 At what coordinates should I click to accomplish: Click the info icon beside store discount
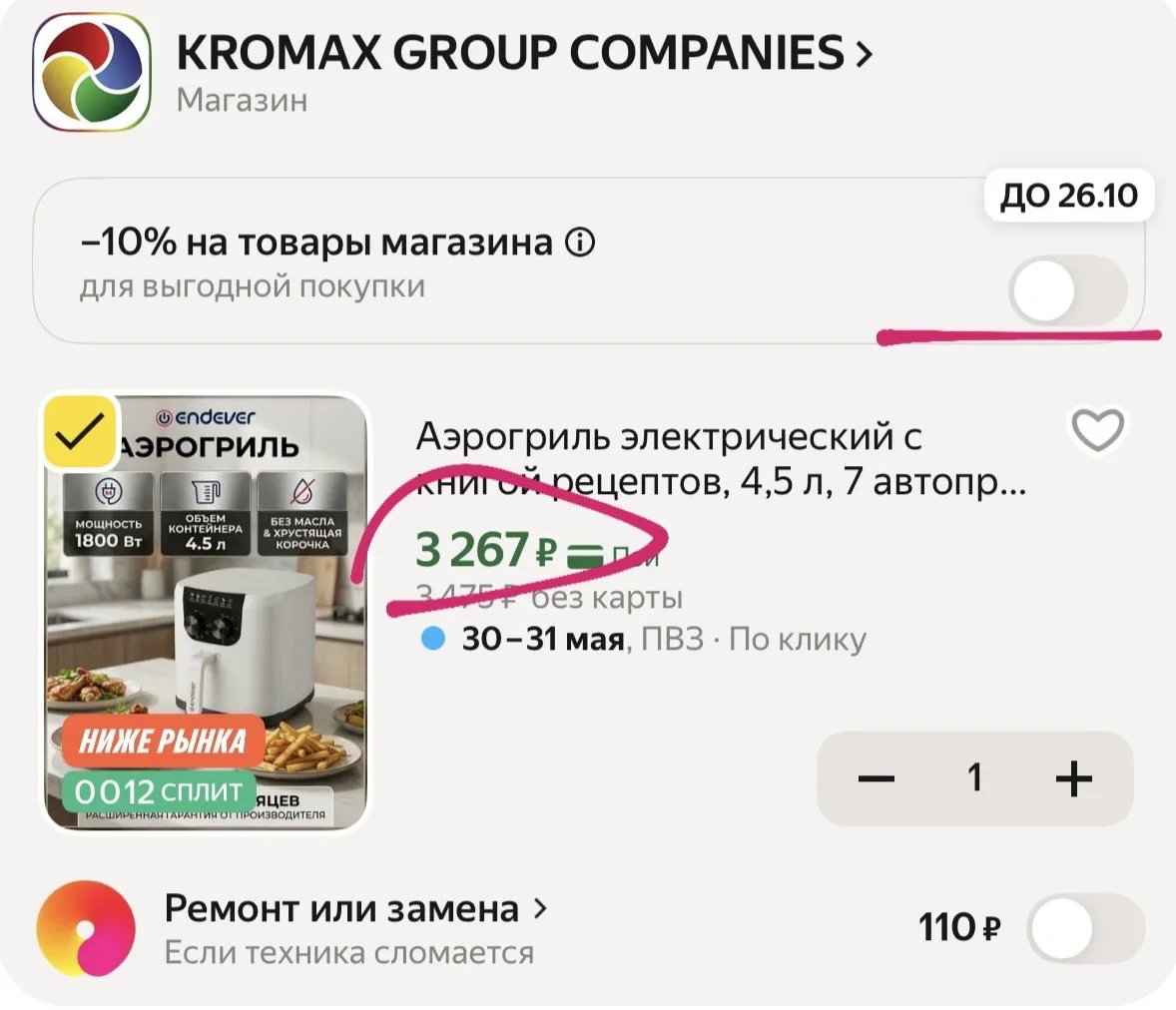(580, 243)
